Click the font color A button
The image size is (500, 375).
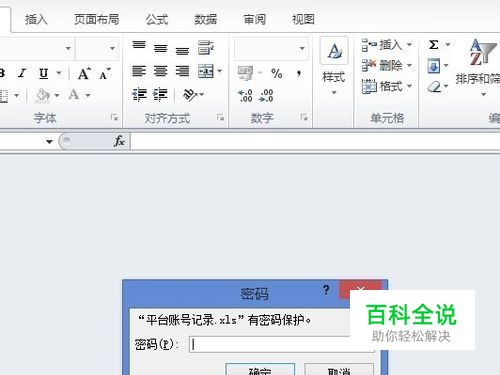(74, 95)
